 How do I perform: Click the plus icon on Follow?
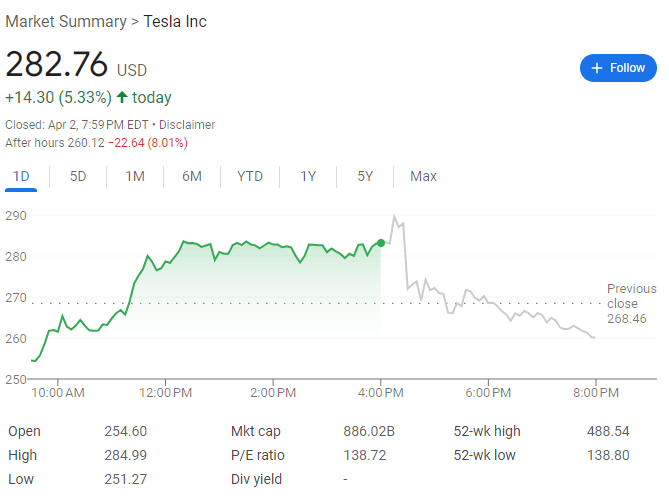point(597,68)
